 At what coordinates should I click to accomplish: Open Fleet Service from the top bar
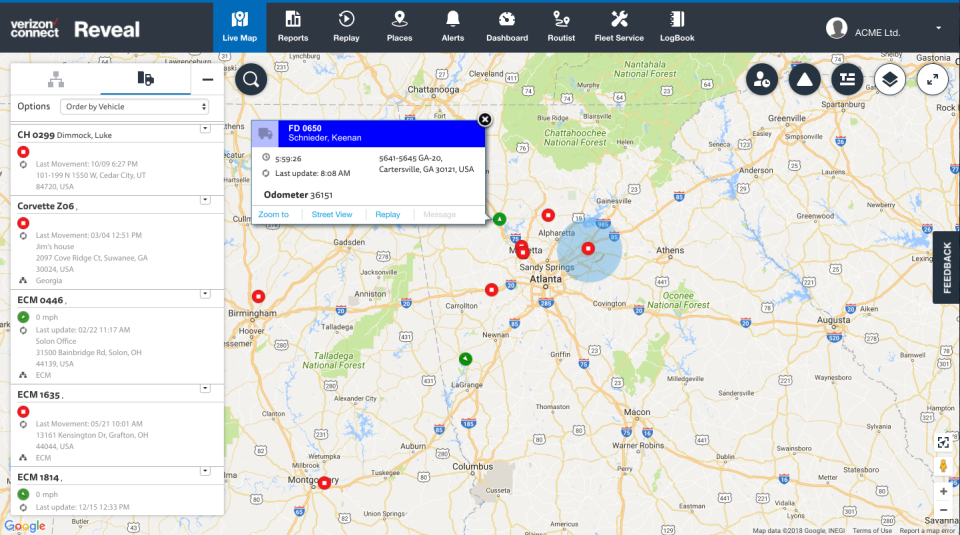619,27
